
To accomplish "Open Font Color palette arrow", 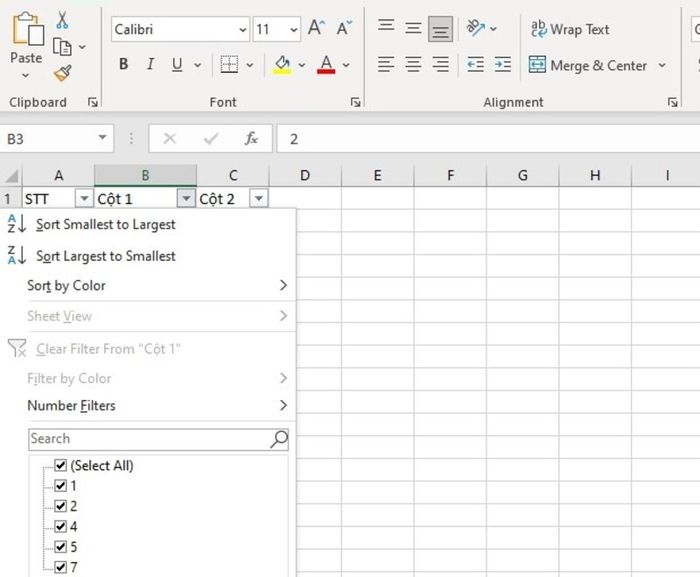I will 346,65.
